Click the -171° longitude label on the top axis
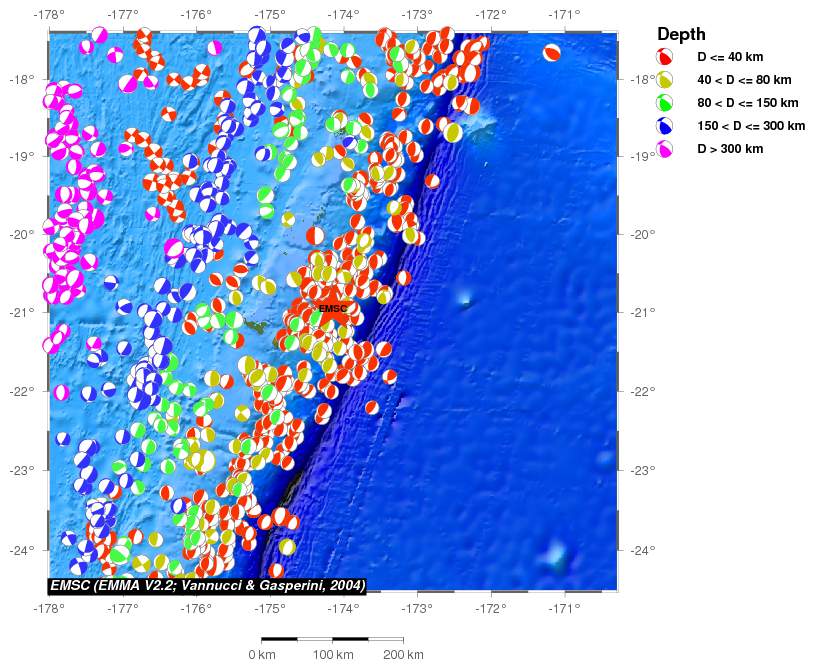This screenshot has width=815, height=669. click(x=564, y=15)
